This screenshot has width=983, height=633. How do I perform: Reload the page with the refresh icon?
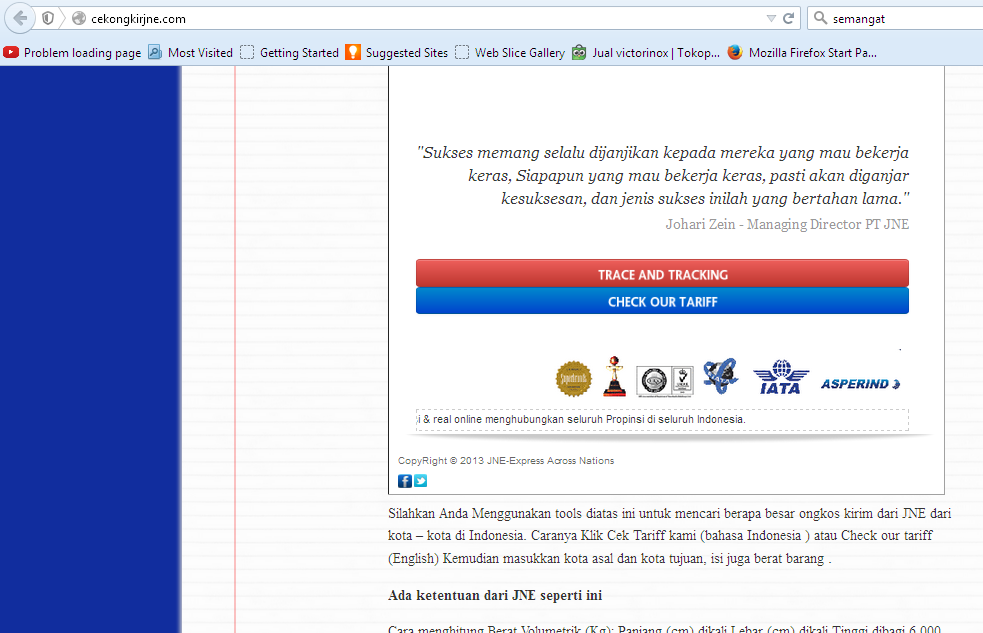click(x=789, y=18)
